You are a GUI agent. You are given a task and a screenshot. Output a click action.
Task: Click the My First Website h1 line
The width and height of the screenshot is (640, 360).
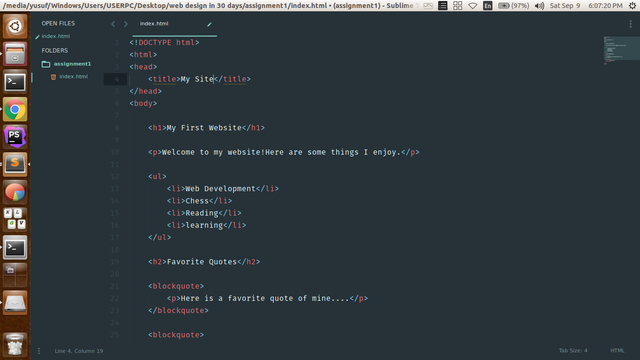pos(207,128)
